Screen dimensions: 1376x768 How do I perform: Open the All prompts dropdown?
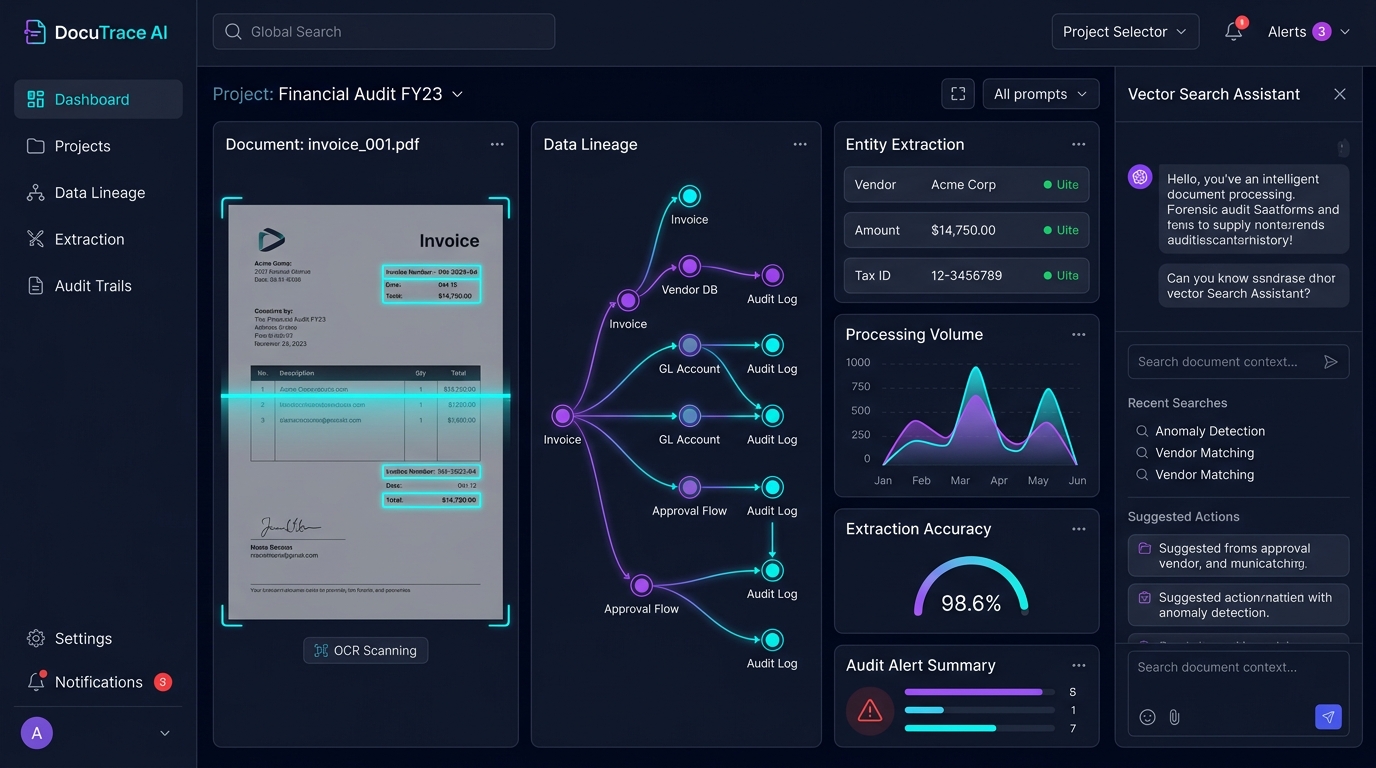[x=1041, y=94]
